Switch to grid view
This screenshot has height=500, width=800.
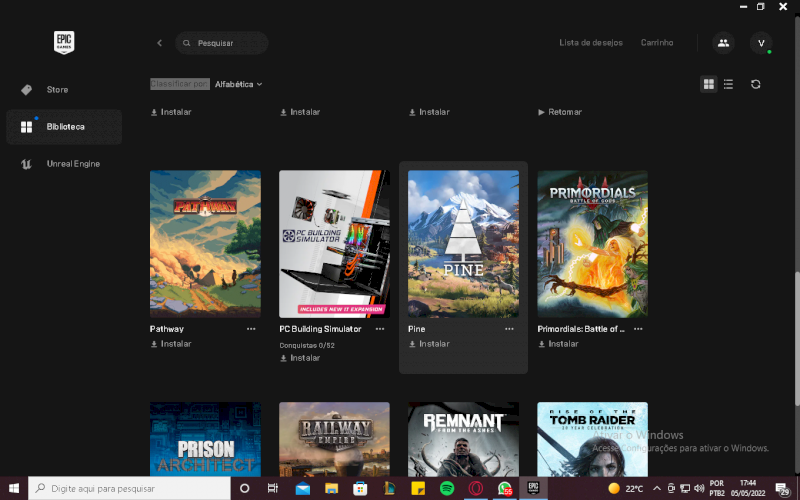709,84
